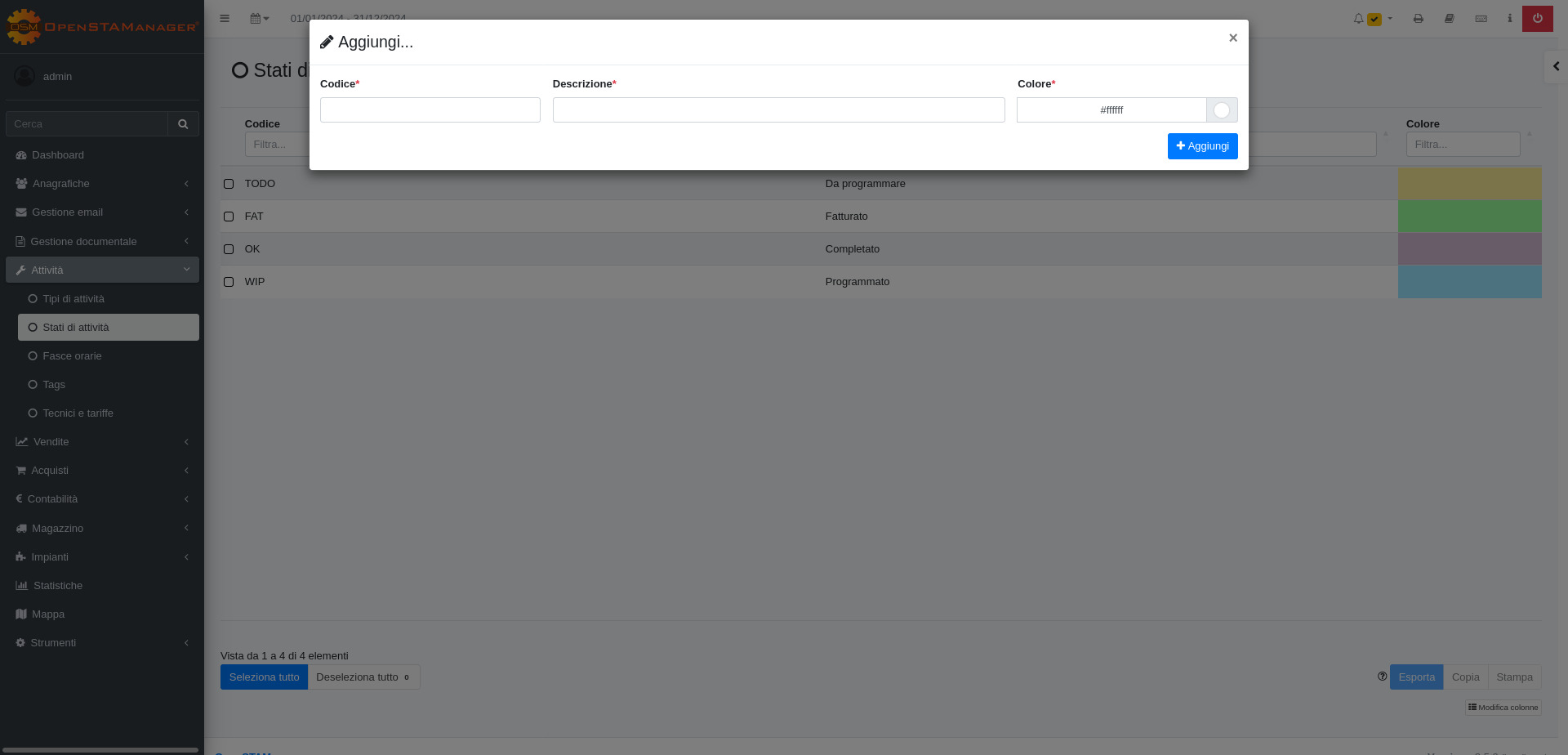
Task: Tick the checkbox for TODO row
Action: pos(229,184)
